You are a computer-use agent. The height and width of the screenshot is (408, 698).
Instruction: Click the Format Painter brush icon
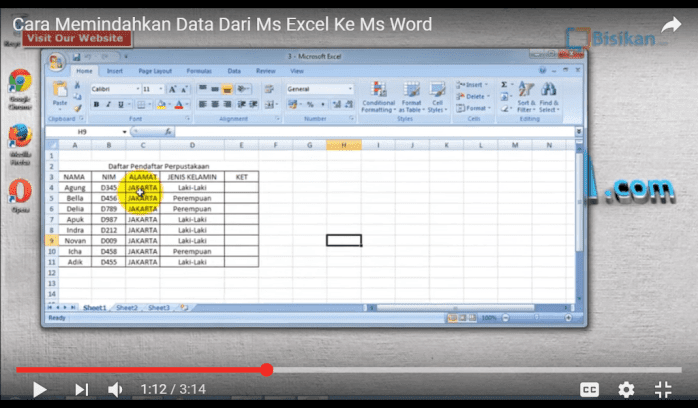coord(77,107)
